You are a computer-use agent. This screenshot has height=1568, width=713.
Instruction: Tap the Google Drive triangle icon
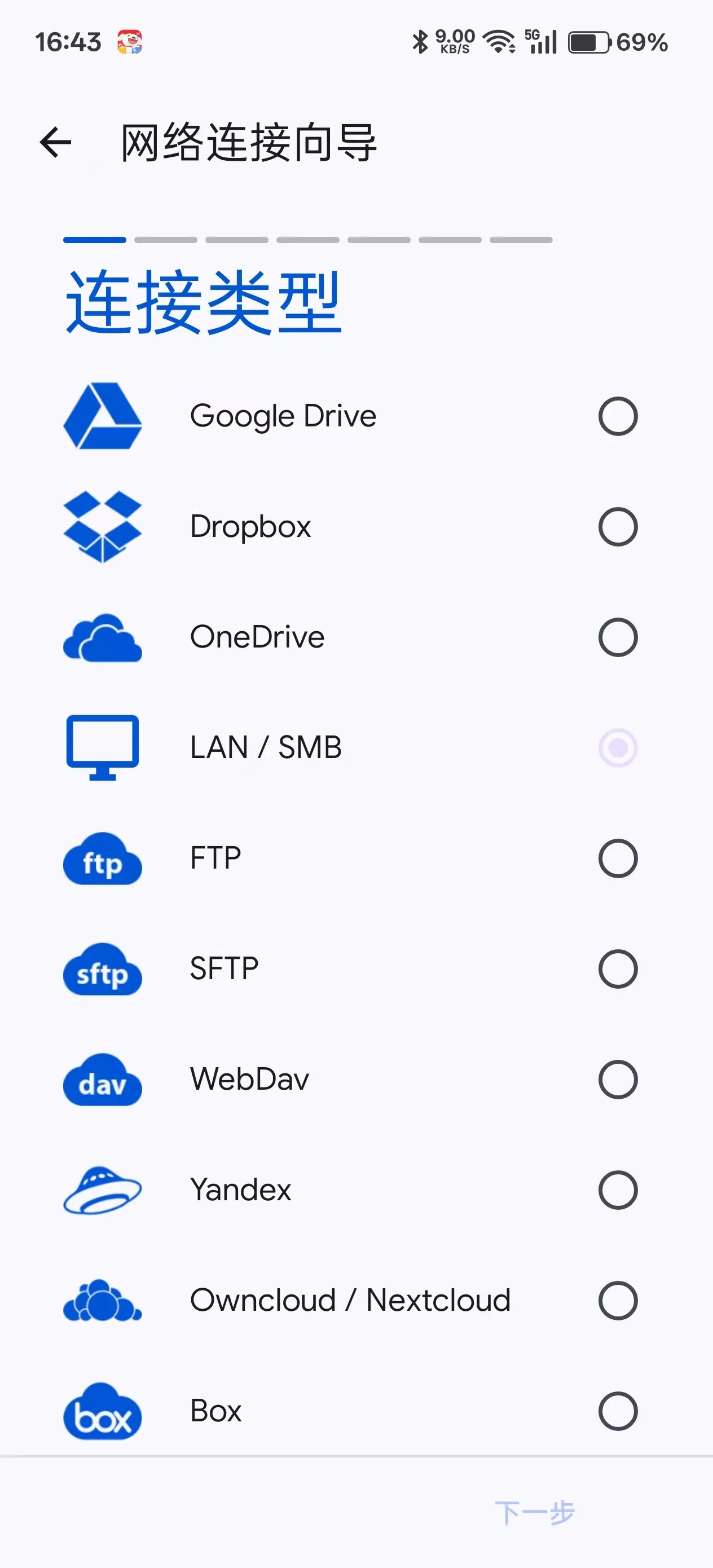point(102,416)
